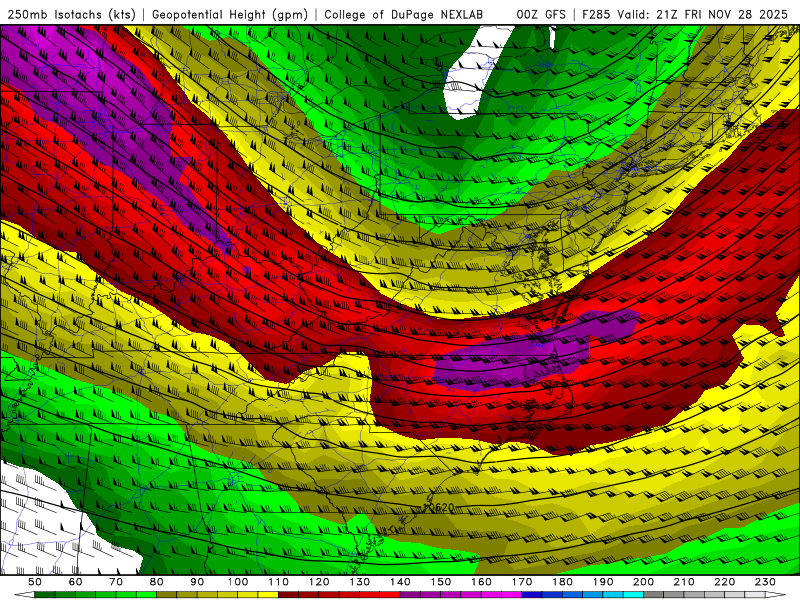Pick the darkest green swatch in the color bar

click(x=45, y=594)
